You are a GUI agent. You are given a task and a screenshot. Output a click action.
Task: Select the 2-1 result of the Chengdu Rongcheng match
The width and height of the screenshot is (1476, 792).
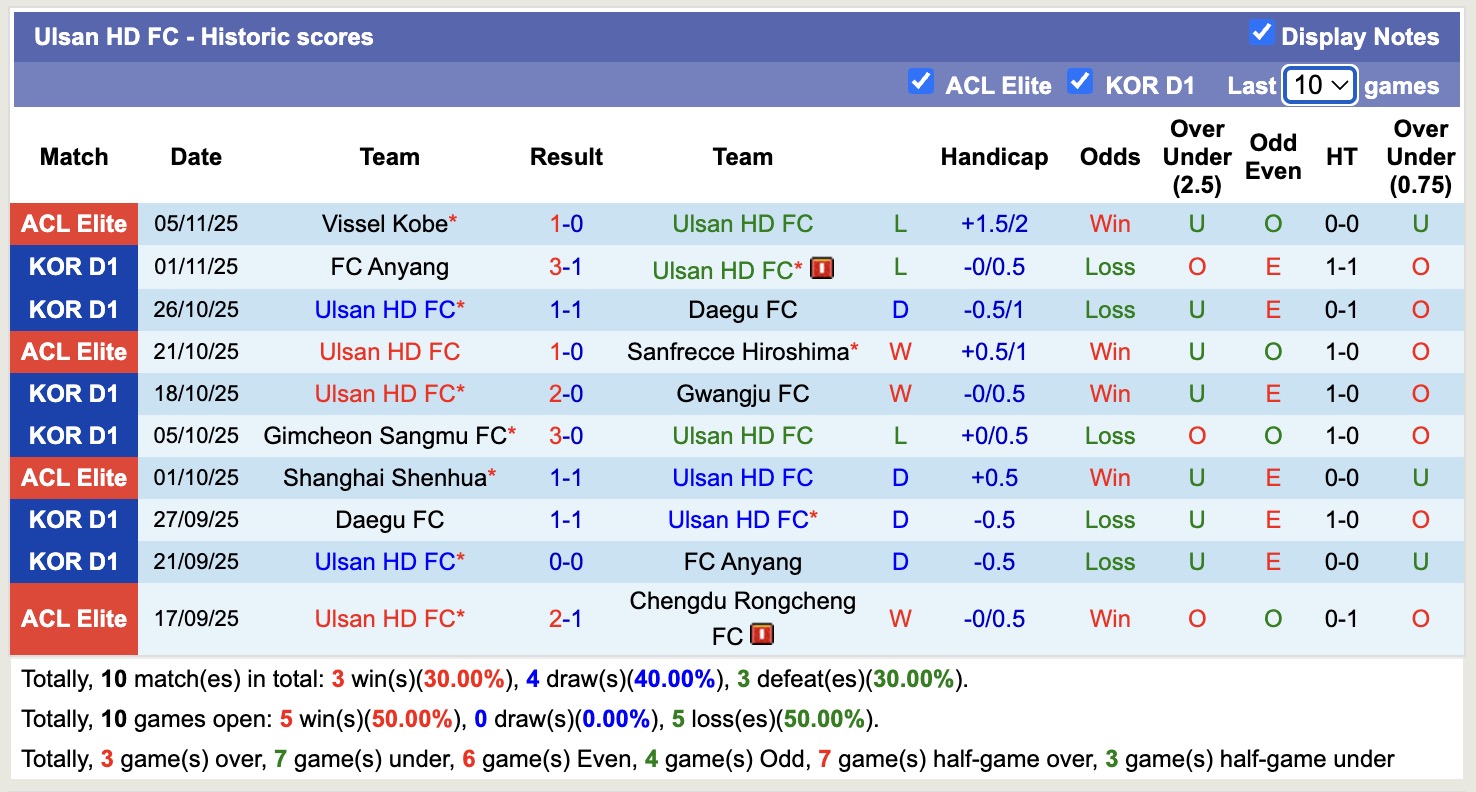(x=566, y=618)
